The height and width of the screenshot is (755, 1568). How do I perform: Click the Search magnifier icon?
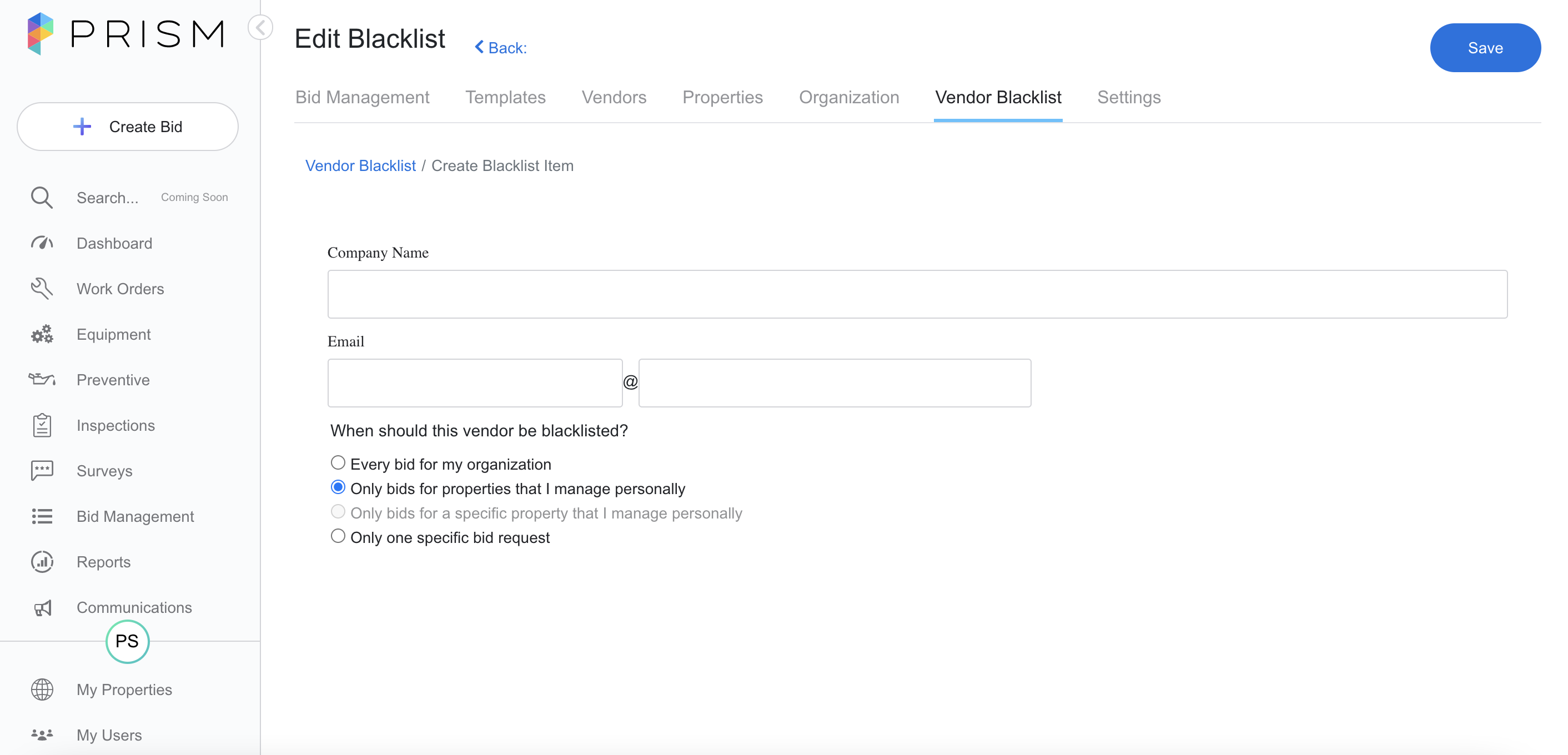pyautogui.click(x=42, y=198)
